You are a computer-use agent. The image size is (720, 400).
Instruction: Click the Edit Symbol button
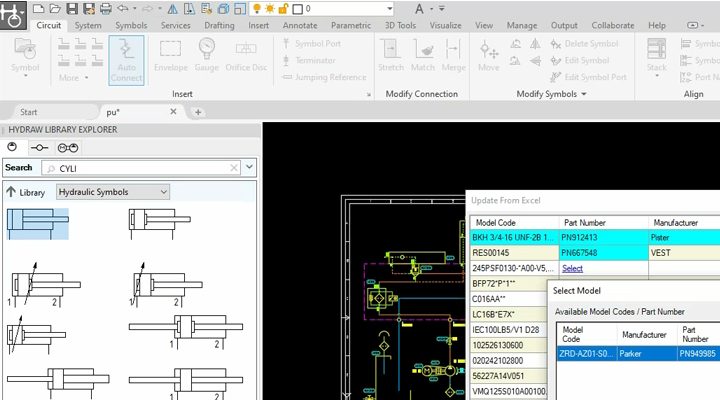579,60
